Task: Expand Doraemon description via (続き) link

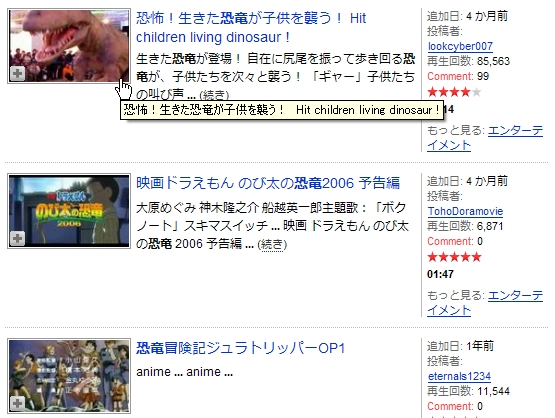Action: point(272,245)
